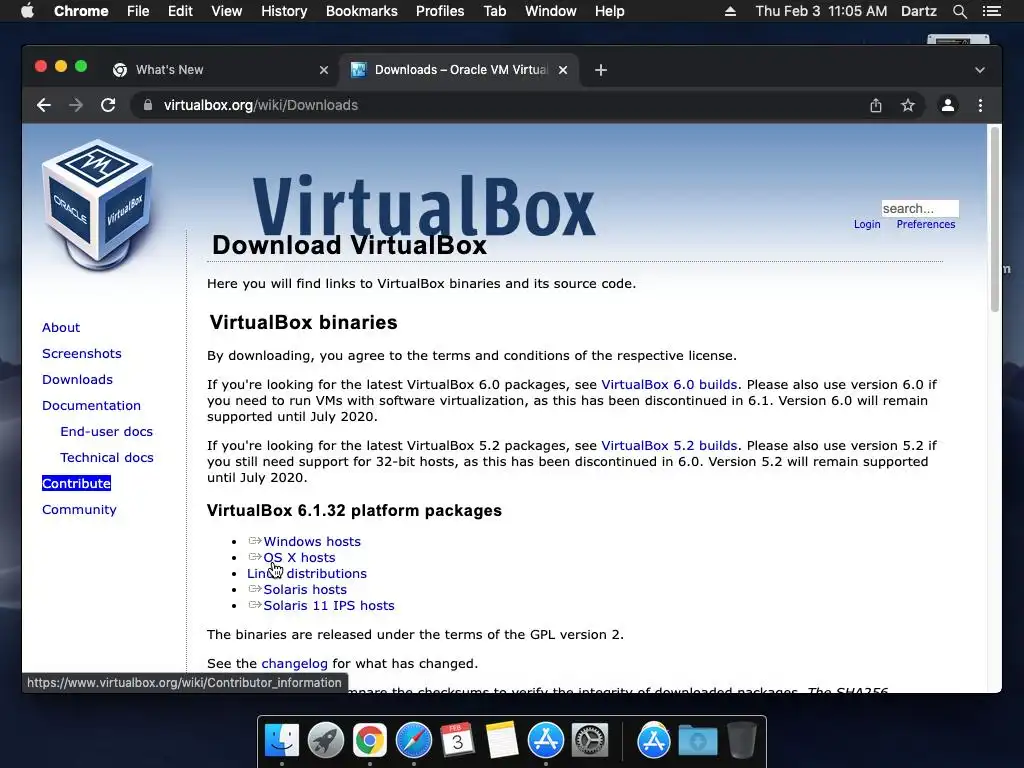
Task: Open the Bookmarks menu
Action: [362, 11]
